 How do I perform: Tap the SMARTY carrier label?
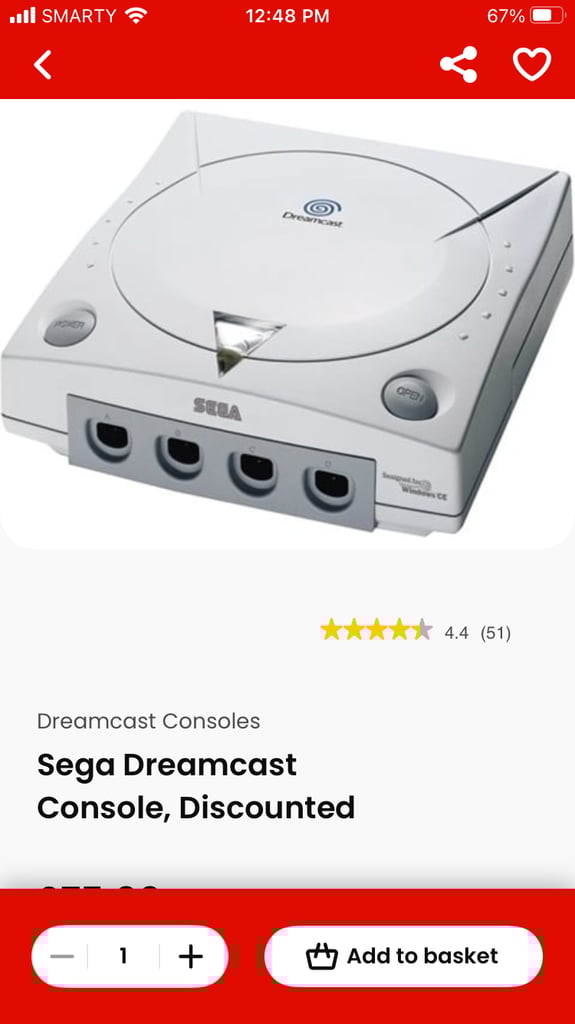click(x=79, y=16)
